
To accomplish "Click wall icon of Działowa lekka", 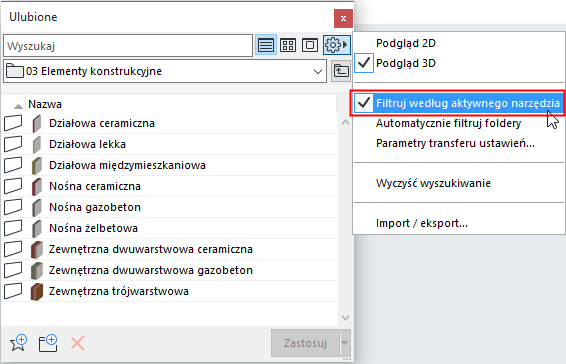I will coord(36,144).
